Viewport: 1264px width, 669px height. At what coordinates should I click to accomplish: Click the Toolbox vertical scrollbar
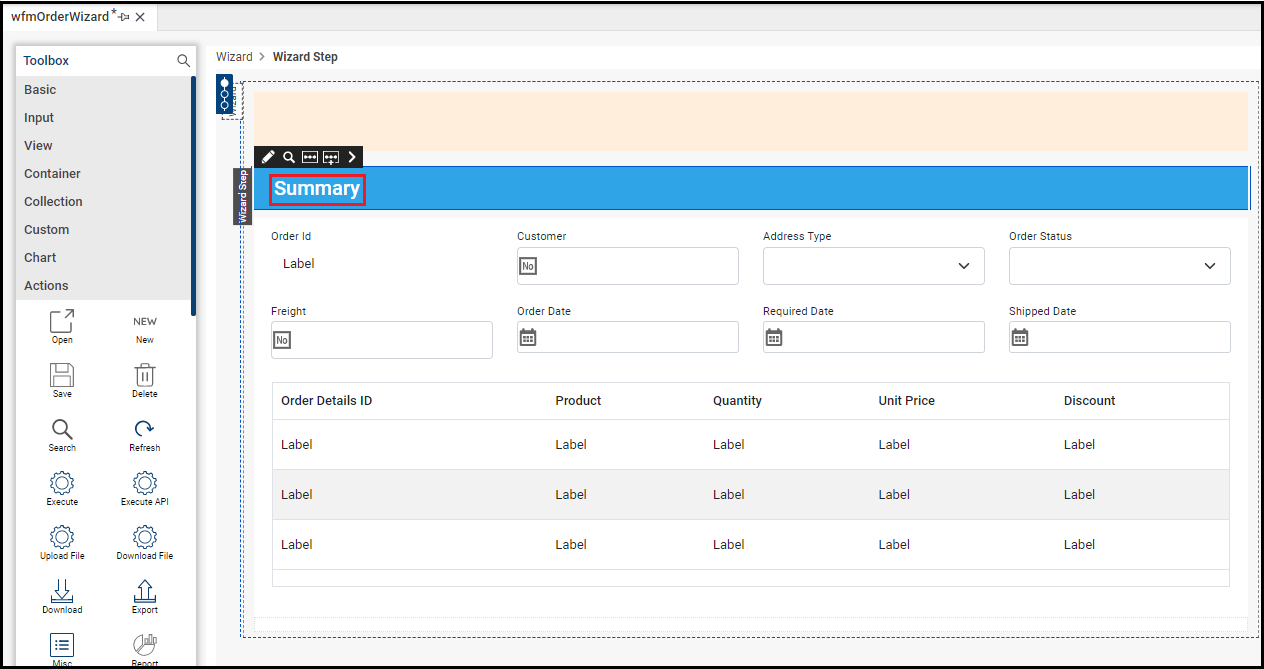click(x=193, y=196)
